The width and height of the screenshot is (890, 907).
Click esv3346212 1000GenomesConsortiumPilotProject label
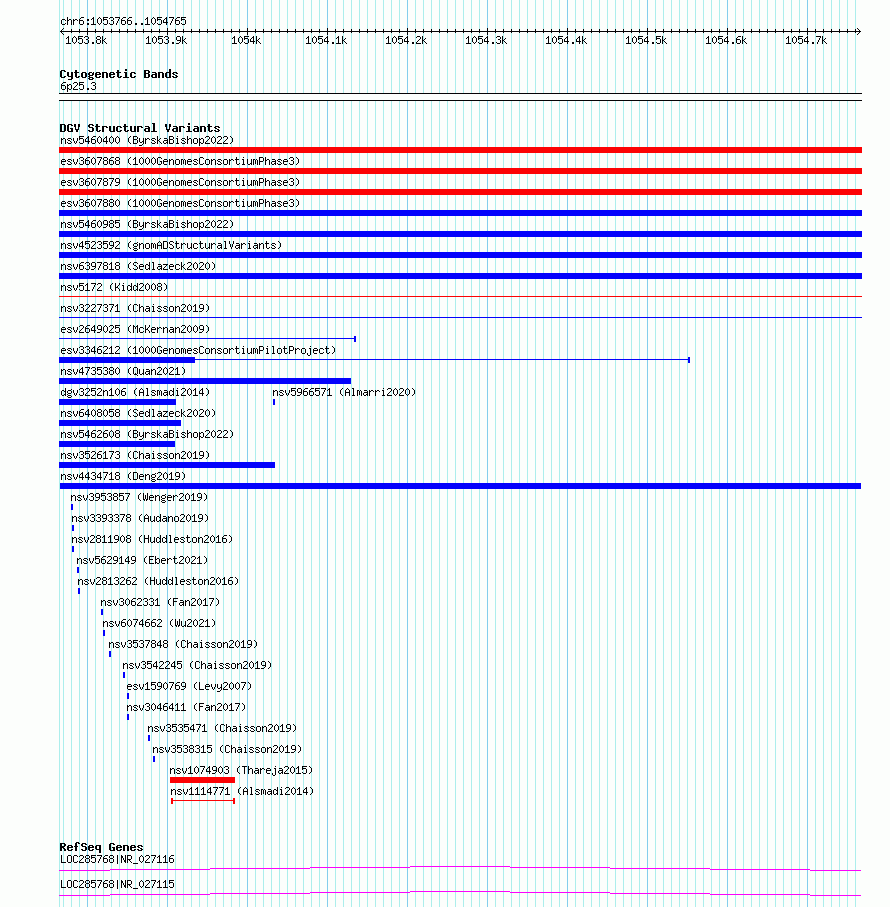click(198, 351)
